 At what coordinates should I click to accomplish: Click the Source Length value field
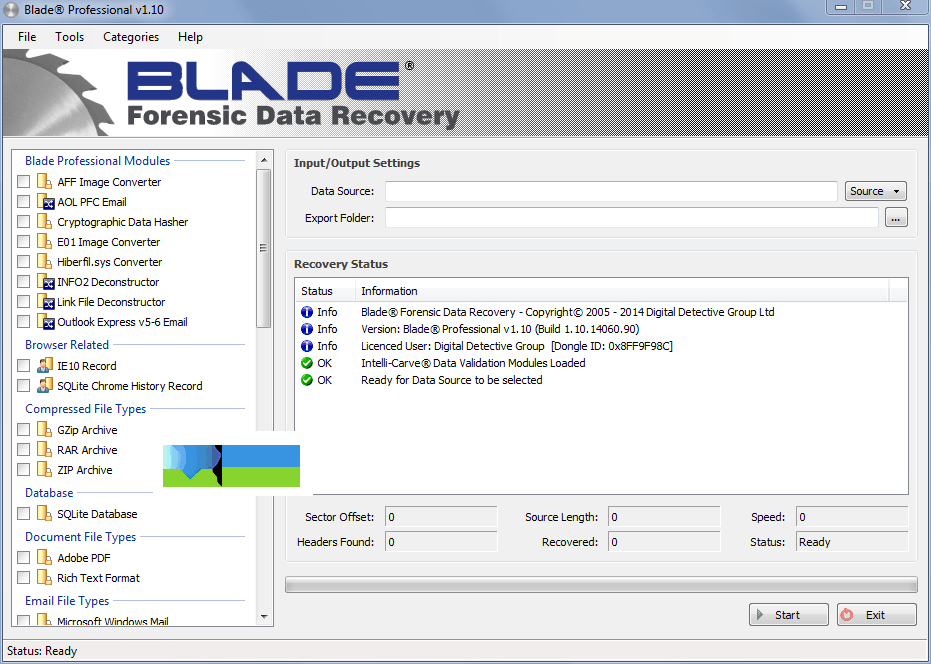[664, 517]
